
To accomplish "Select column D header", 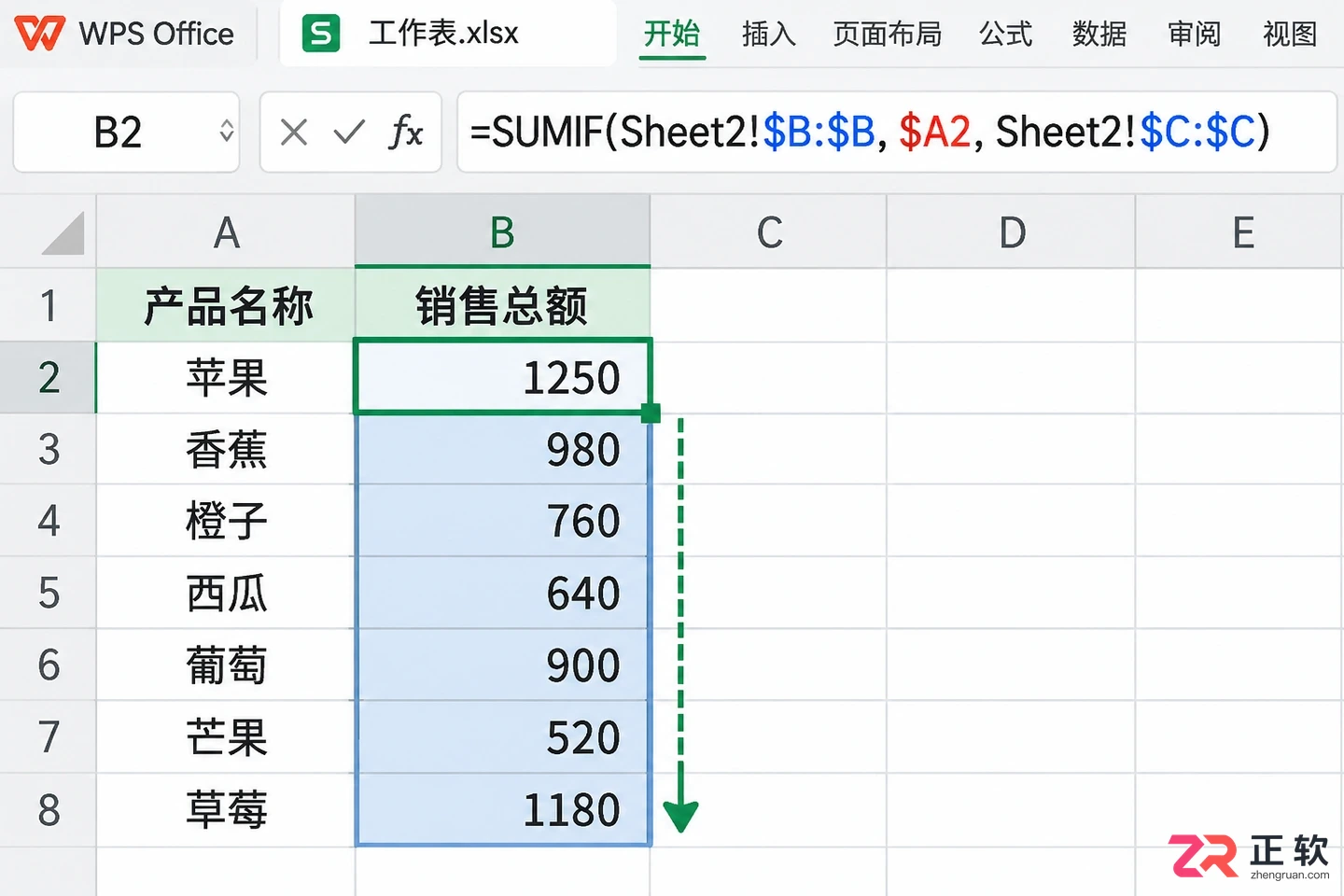I will [1011, 232].
